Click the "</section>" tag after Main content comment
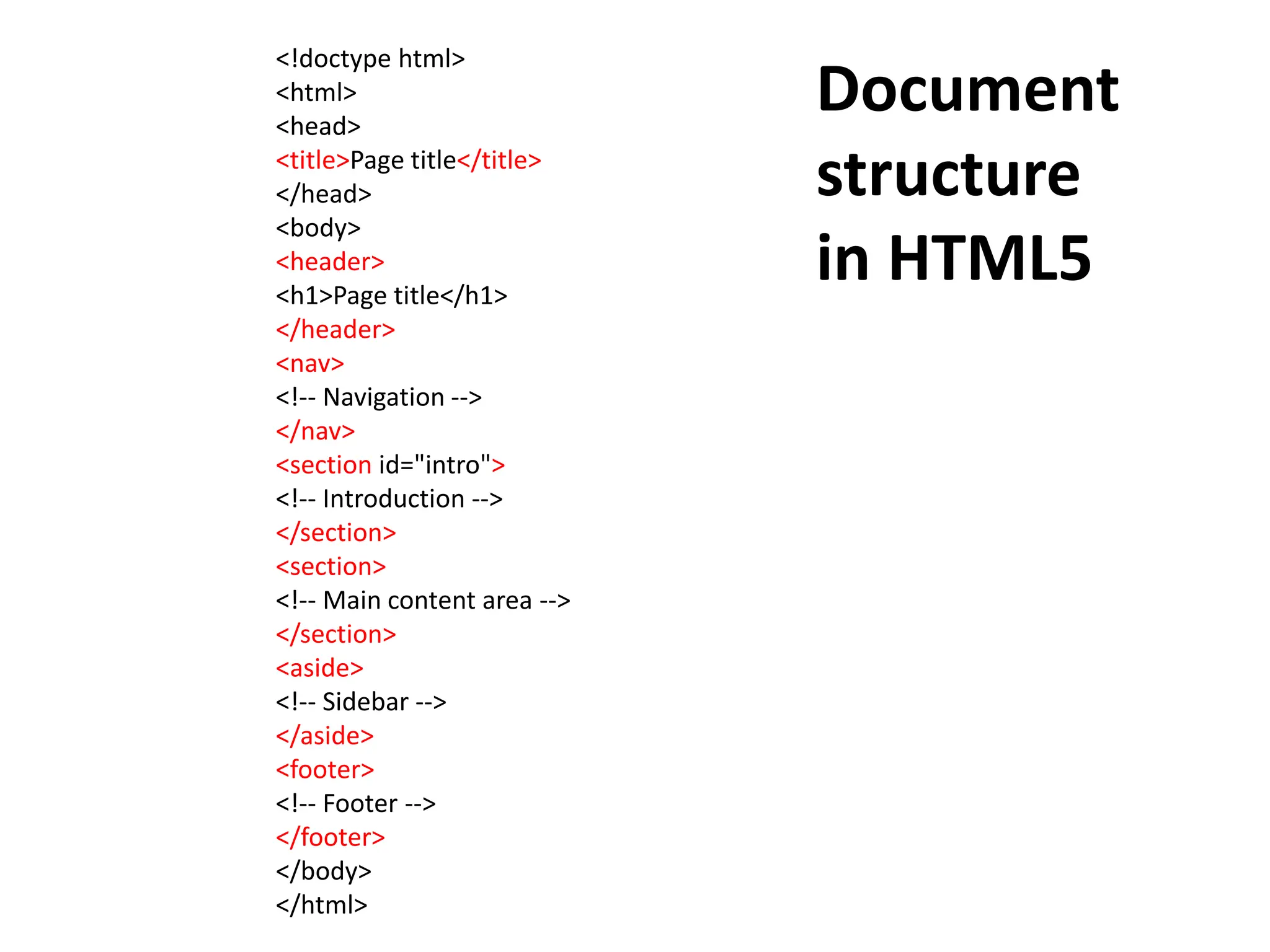Viewport: 1270px width, 952px height. click(x=336, y=634)
